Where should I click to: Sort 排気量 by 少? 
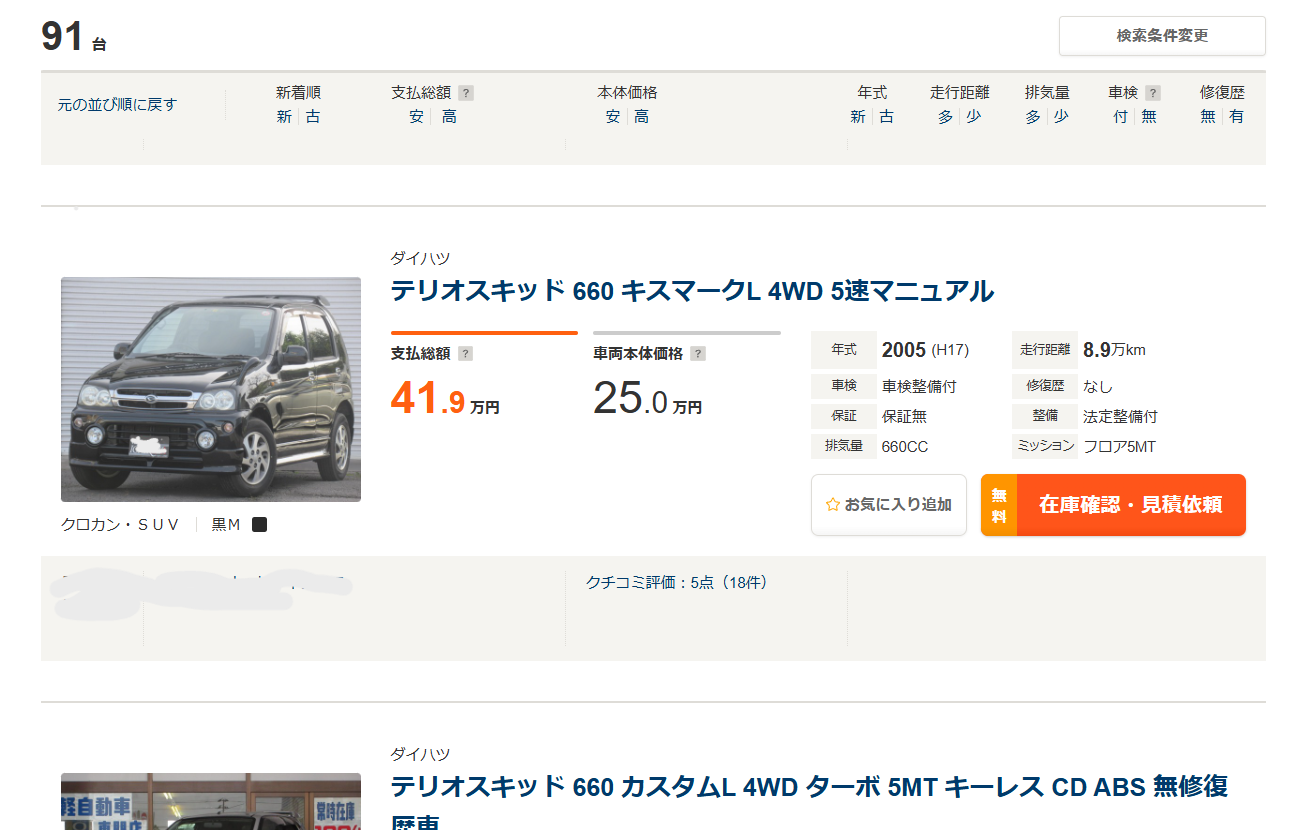pyautogui.click(x=1061, y=116)
